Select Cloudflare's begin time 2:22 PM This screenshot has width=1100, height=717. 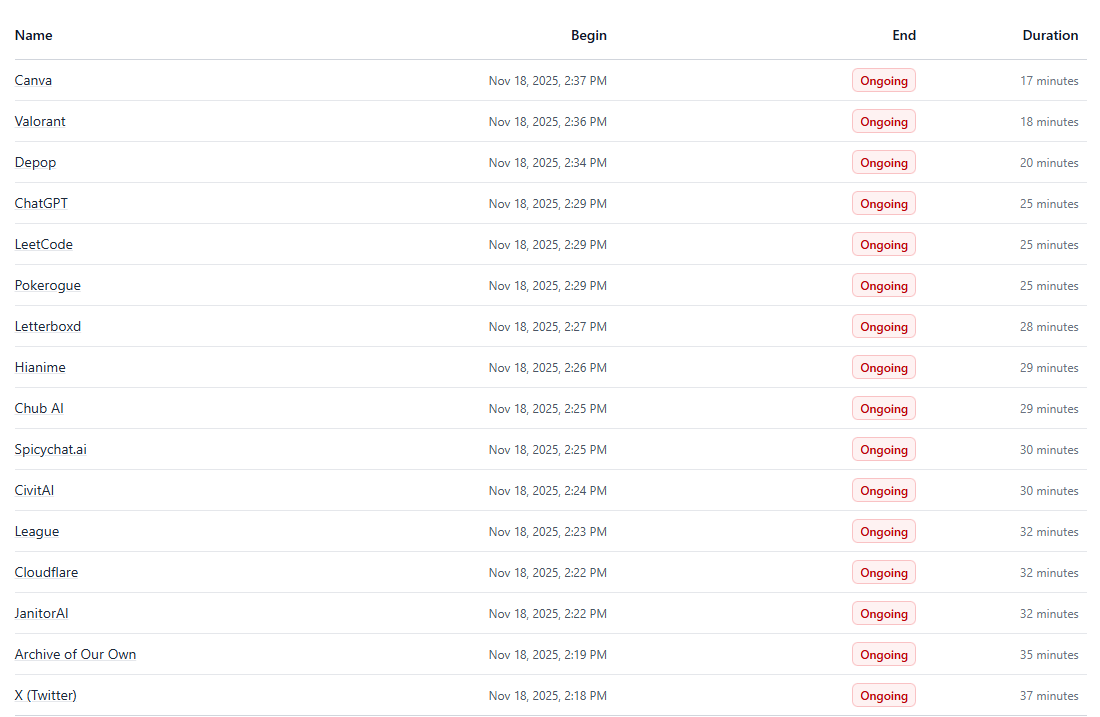click(548, 572)
